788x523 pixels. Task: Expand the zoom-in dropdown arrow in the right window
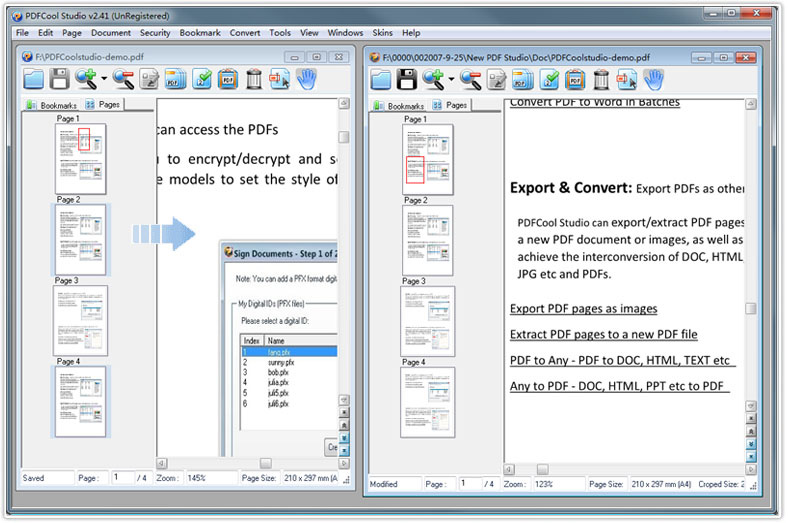point(451,79)
